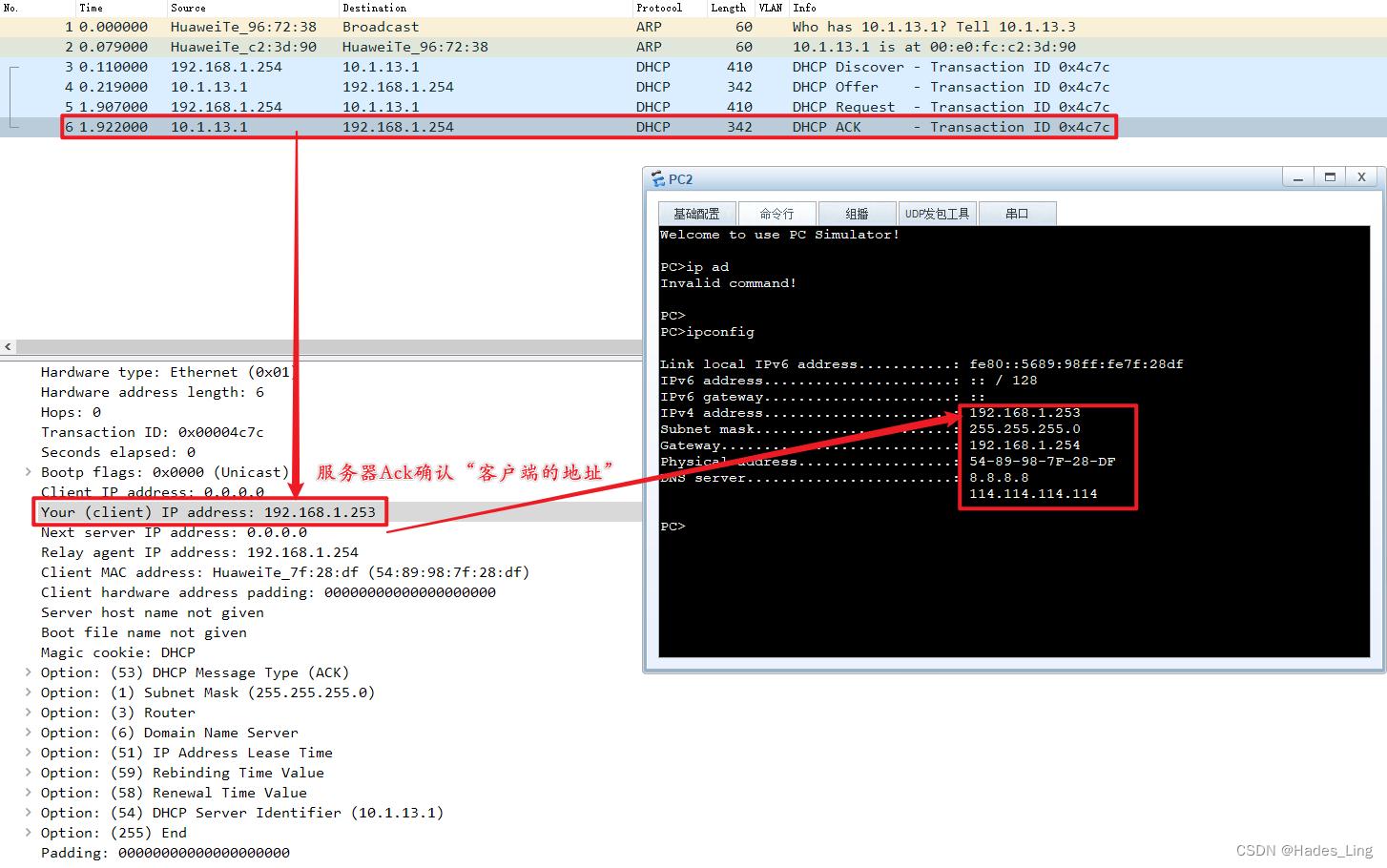Select the DHCP Offer packet row
The width and height of the screenshot is (1387, 868).
[x=693, y=87]
